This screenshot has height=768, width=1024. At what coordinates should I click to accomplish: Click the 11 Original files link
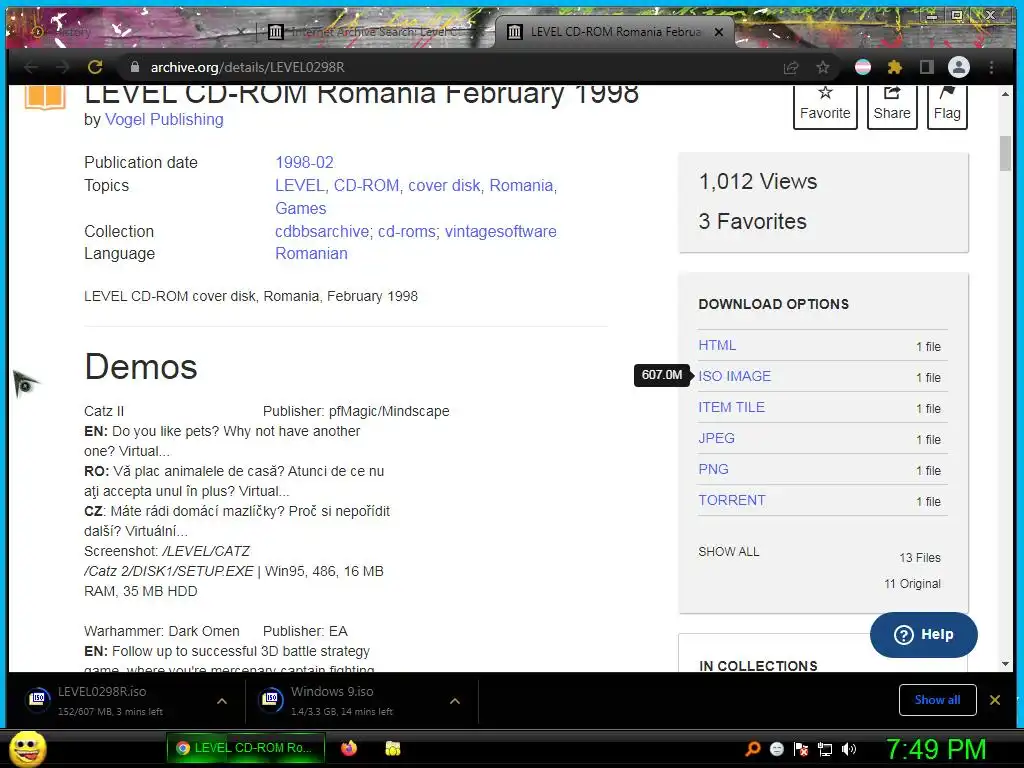pos(912,584)
